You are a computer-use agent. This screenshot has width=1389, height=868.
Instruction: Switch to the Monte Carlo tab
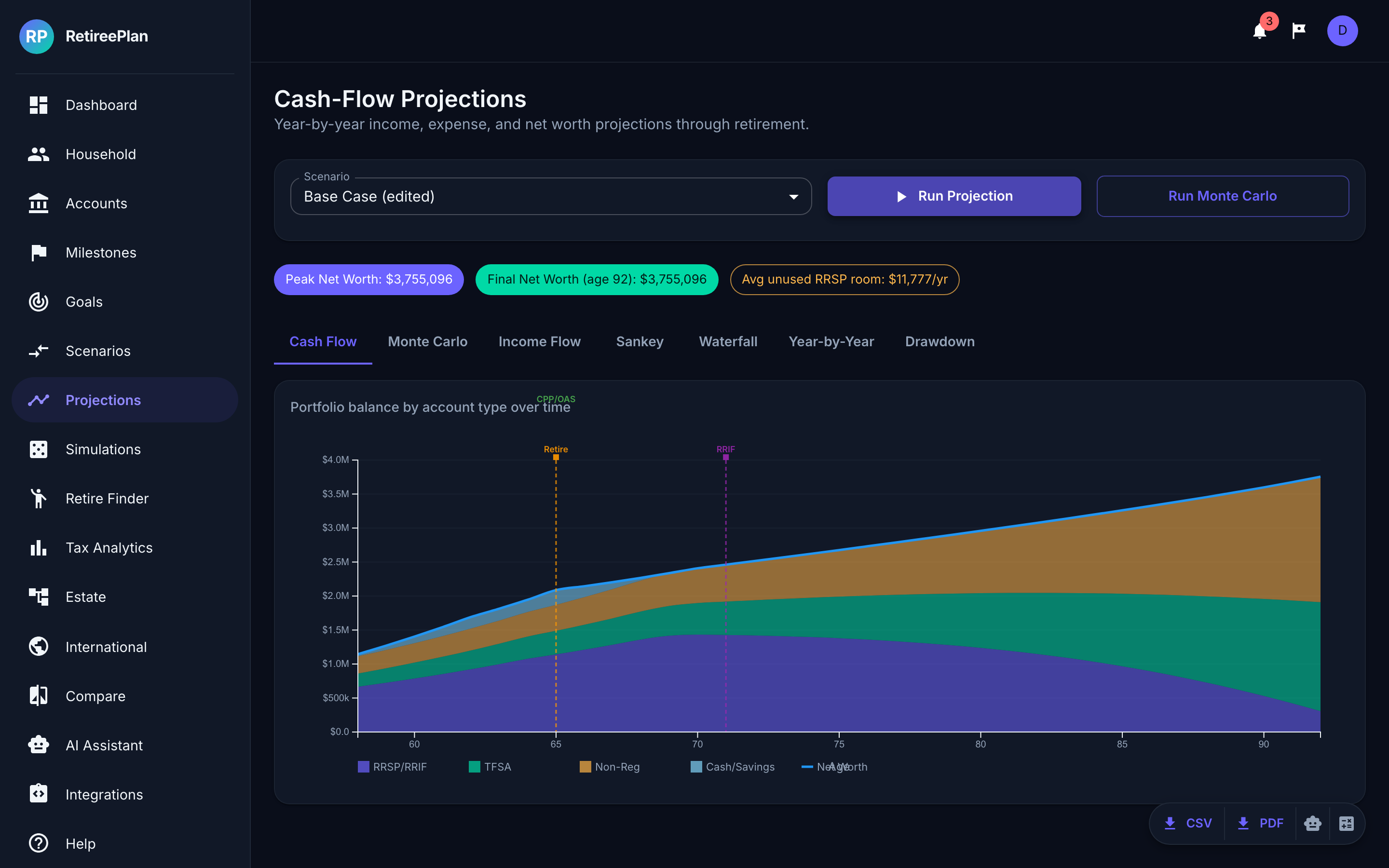(428, 341)
